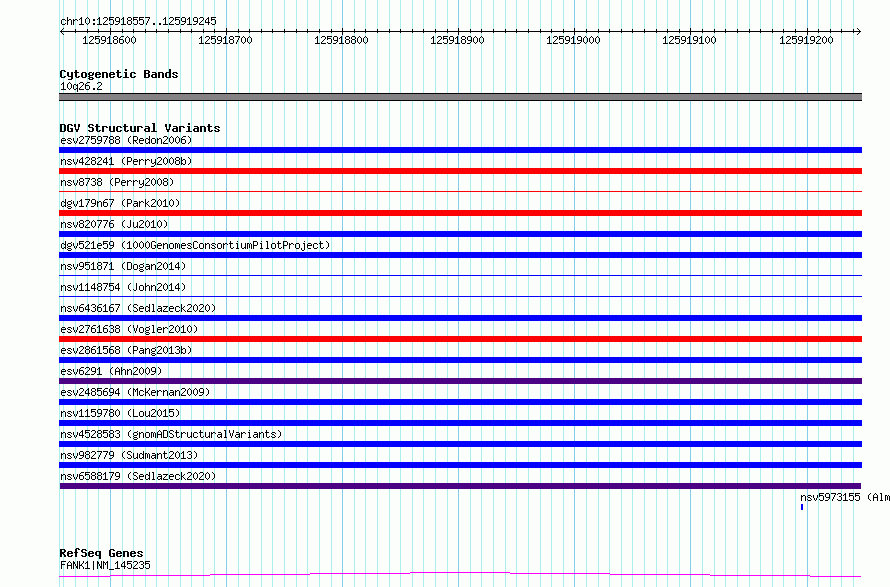Image resolution: width=890 pixels, height=587 pixels.
Task: Select the blue esv2861568 variant bar
Action: coord(460,360)
